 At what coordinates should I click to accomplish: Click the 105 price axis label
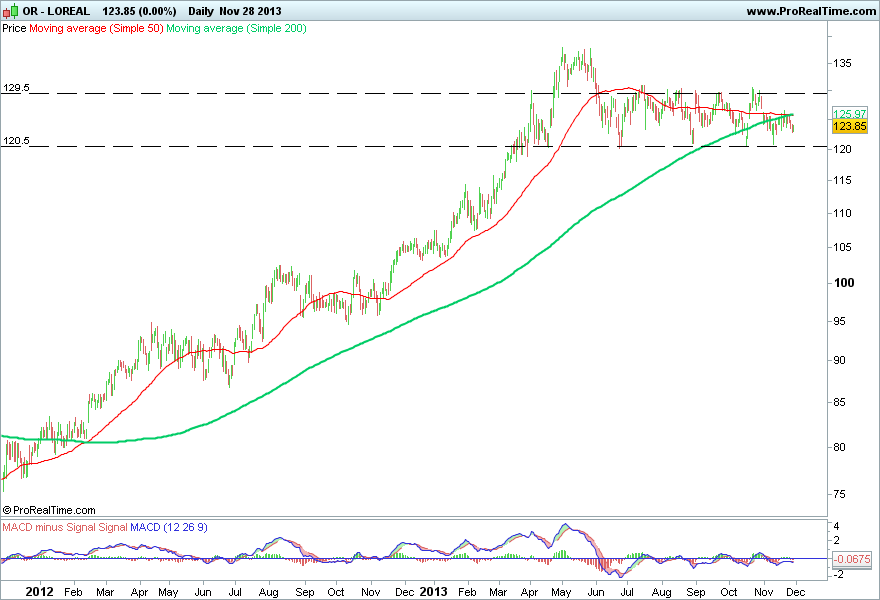point(842,248)
